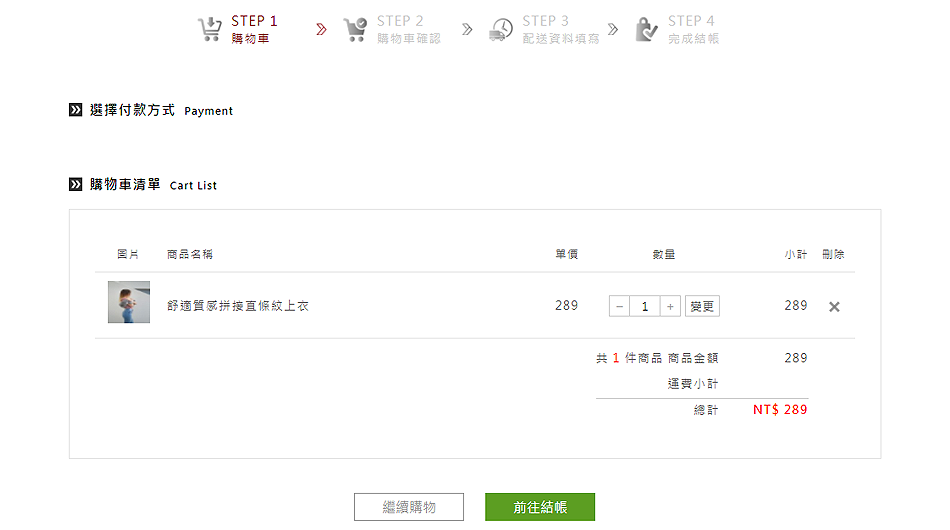Viewport: 950px width, 530px height.
Task: Click the arrow icon beside 選擇付款方式
Action: tap(76, 110)
